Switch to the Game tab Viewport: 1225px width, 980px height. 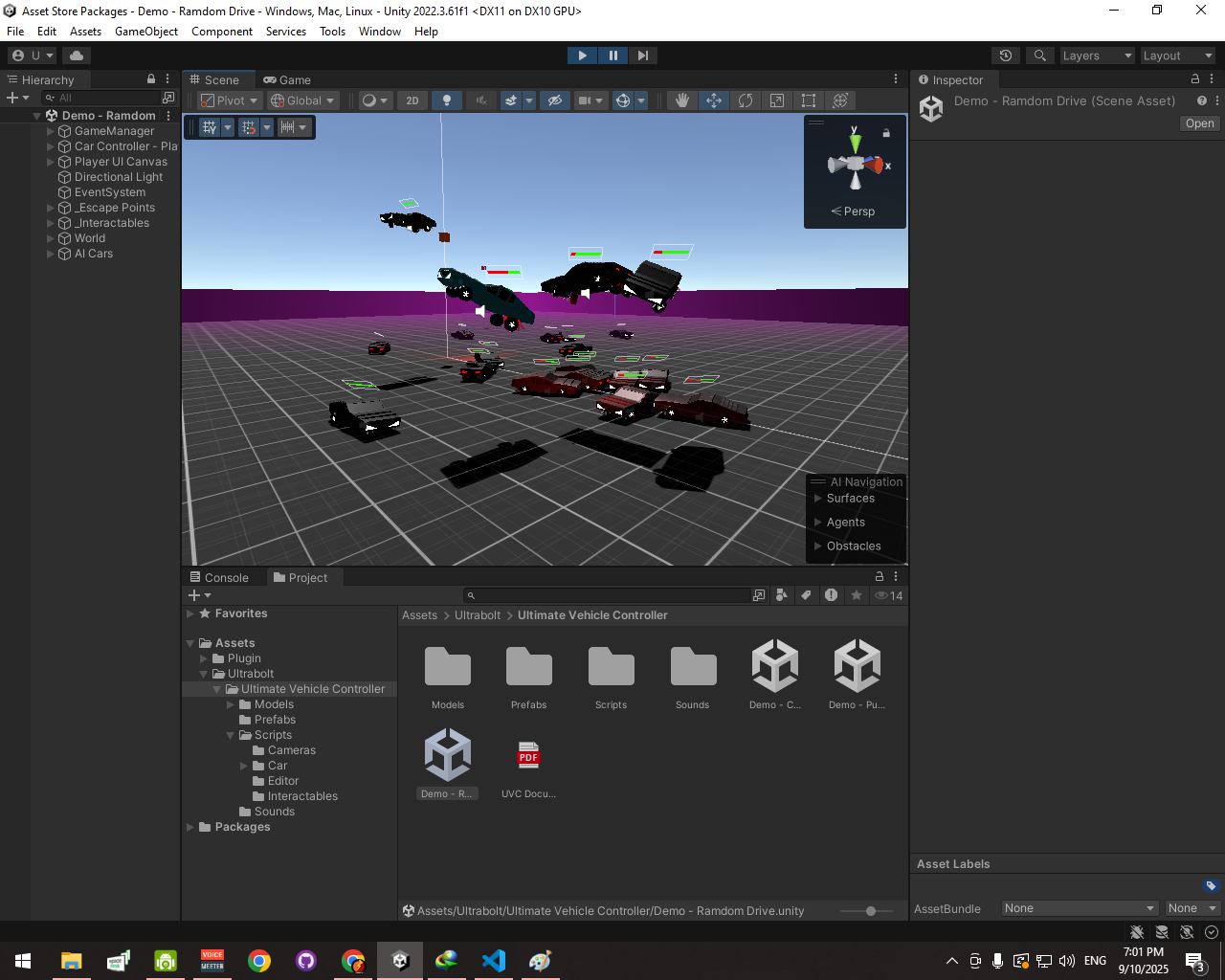point(287,79)
